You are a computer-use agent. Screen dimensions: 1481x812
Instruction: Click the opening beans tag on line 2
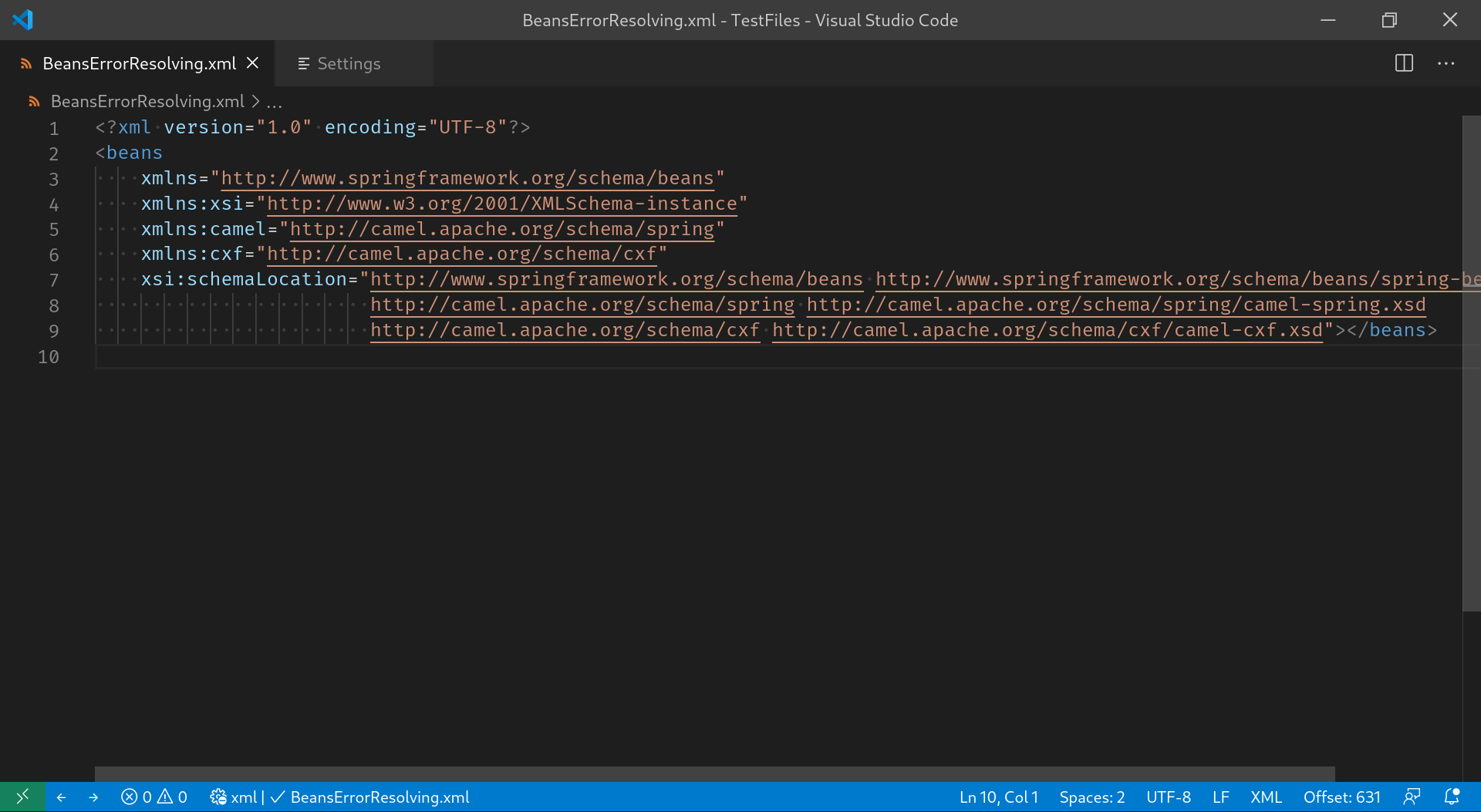click(134, 153)
